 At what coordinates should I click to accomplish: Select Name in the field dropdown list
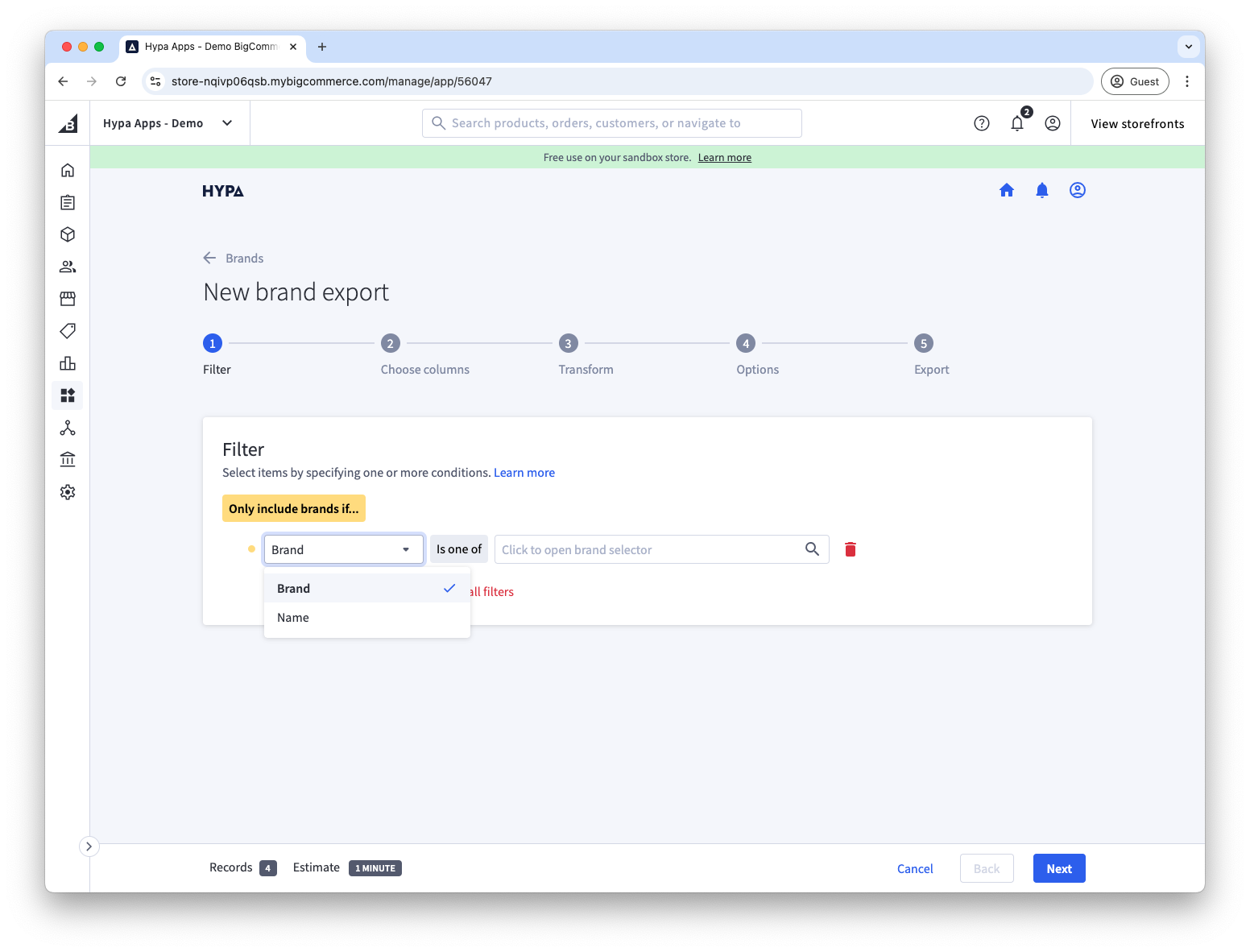pyautogui.click(x=292, y=617)
